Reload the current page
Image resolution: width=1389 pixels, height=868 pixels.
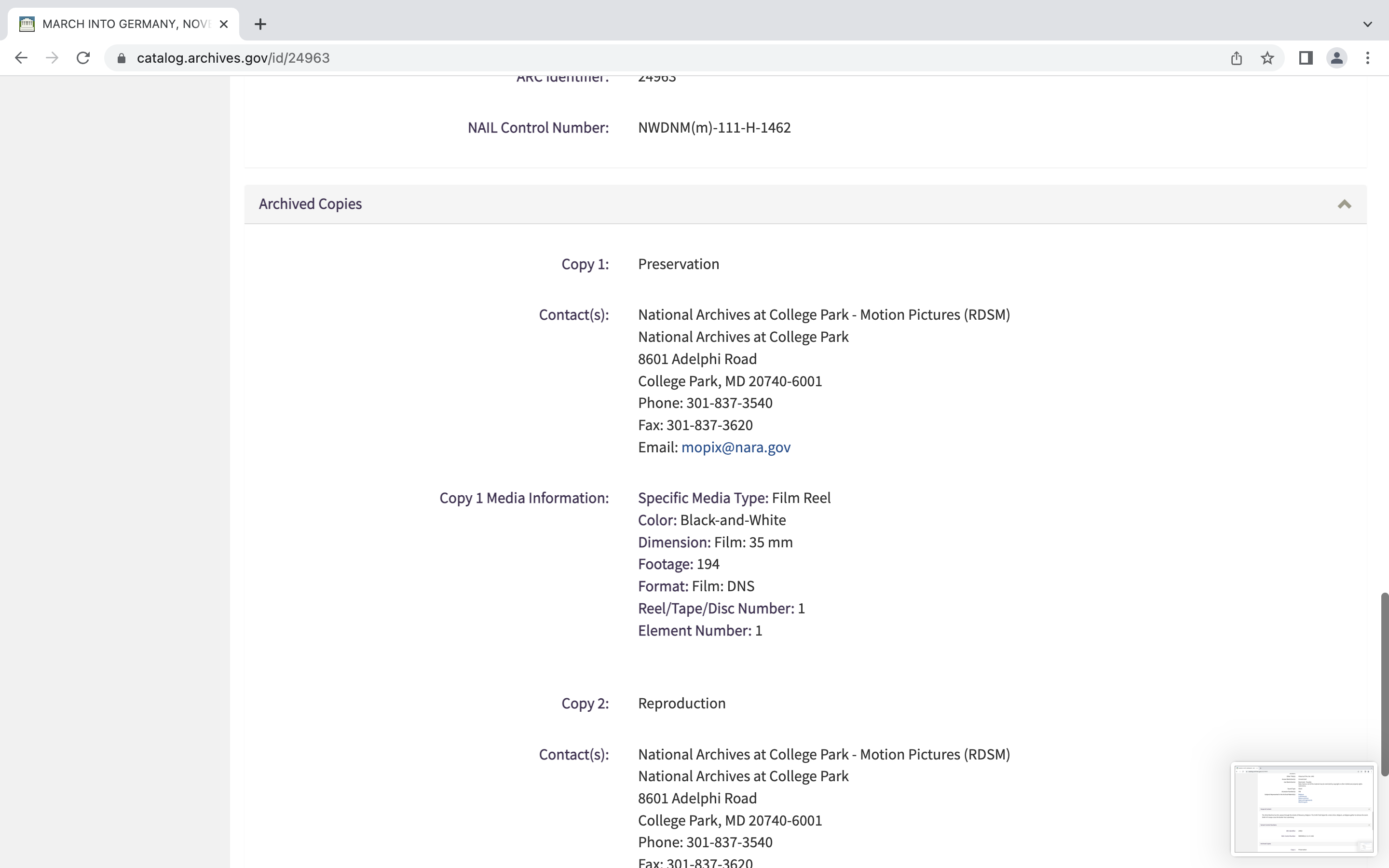83,58
